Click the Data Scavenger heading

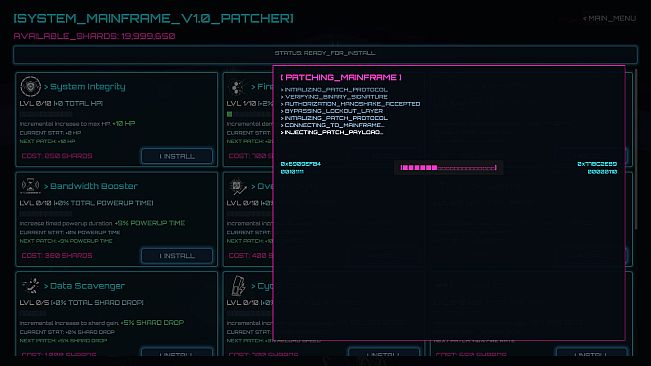84,286
